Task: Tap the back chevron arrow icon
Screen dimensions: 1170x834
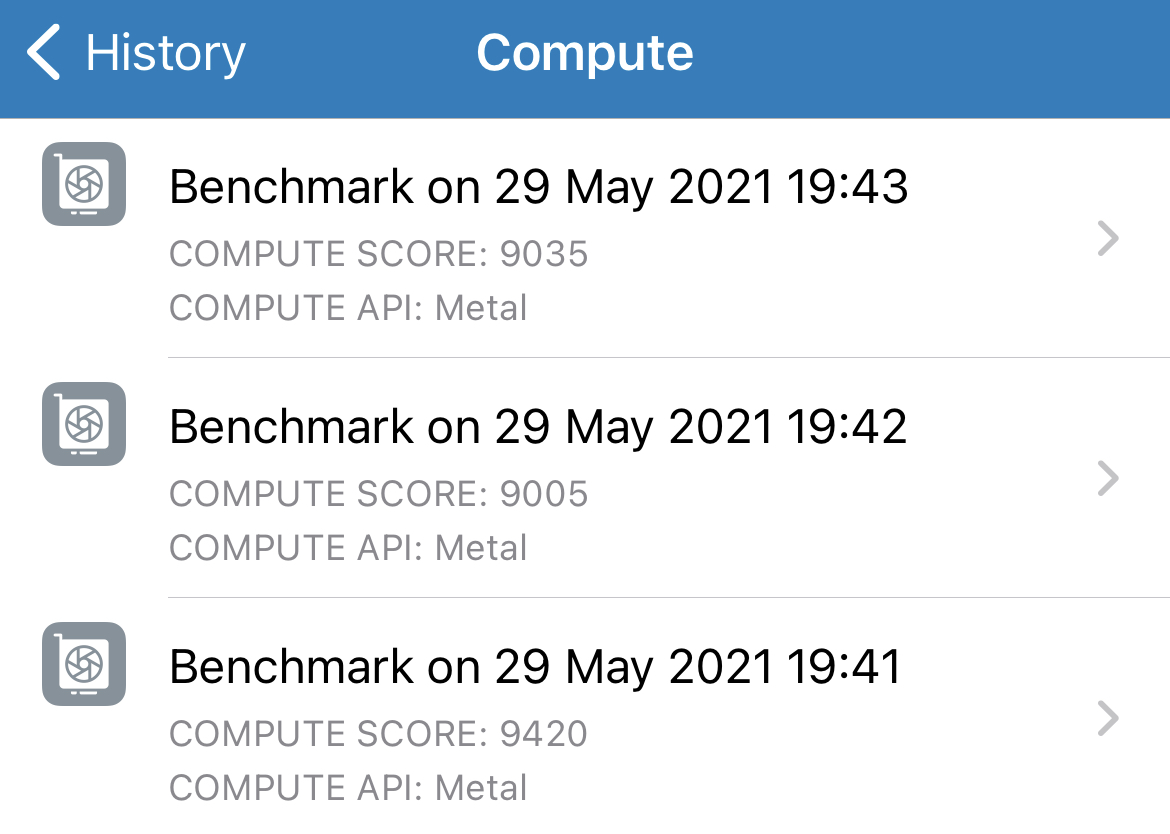Action: point(44,53)
